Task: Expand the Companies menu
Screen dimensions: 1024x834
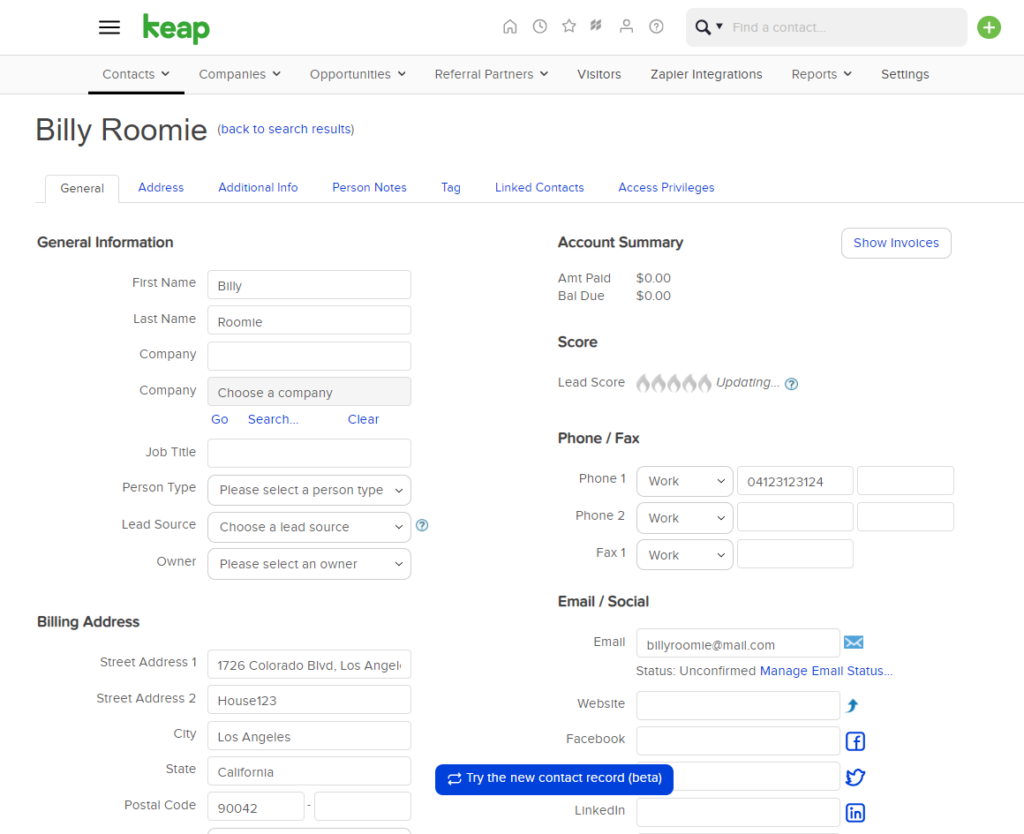Action: point(240,74)
